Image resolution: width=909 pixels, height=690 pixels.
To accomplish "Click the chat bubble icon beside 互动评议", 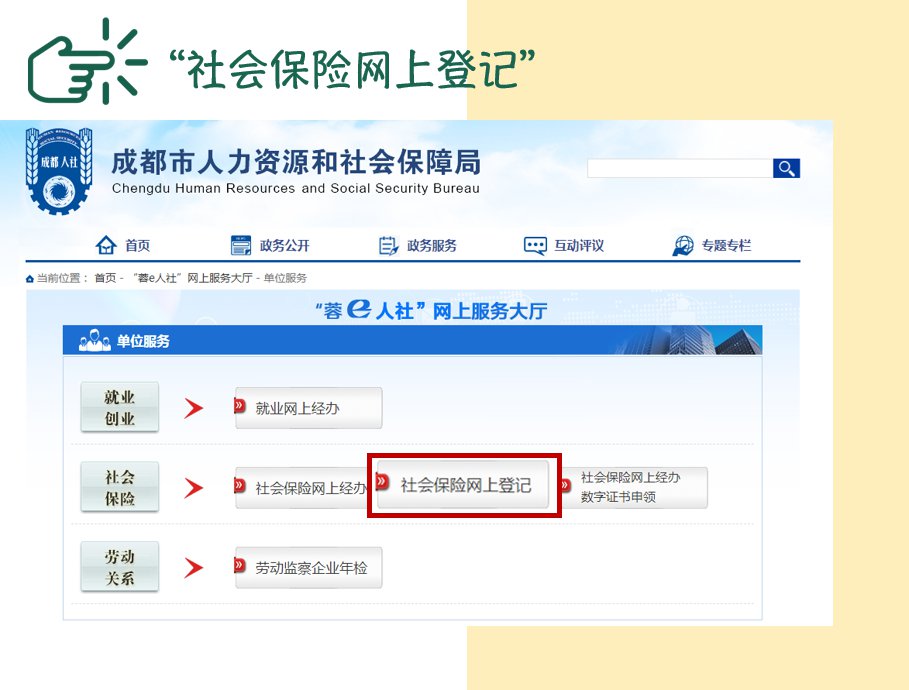I will [x=535, y=246].
